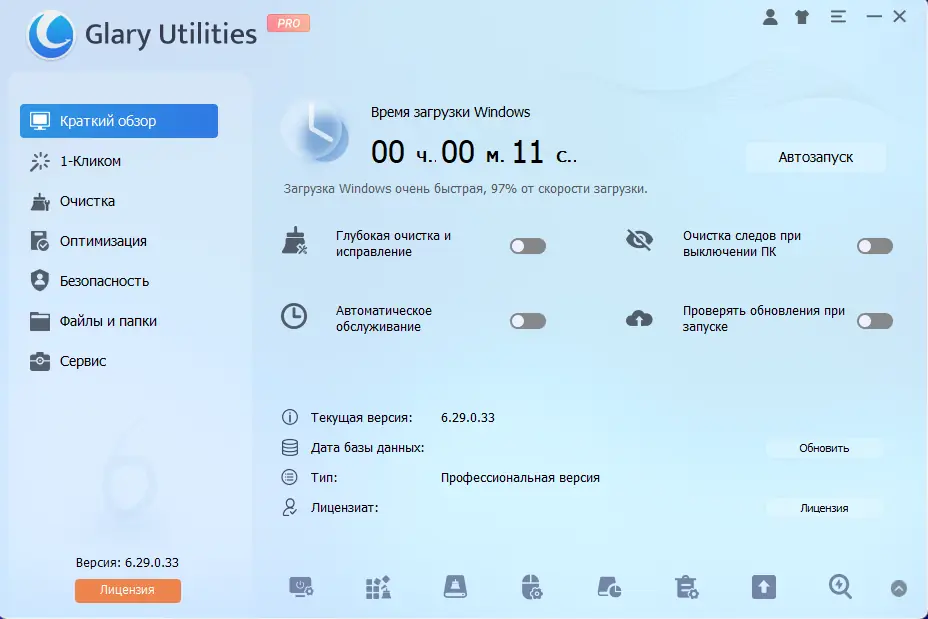Enable Автоматическое обслуживание
The height and width of the screenshot is (619, 928).
click(x=527, y=321)
